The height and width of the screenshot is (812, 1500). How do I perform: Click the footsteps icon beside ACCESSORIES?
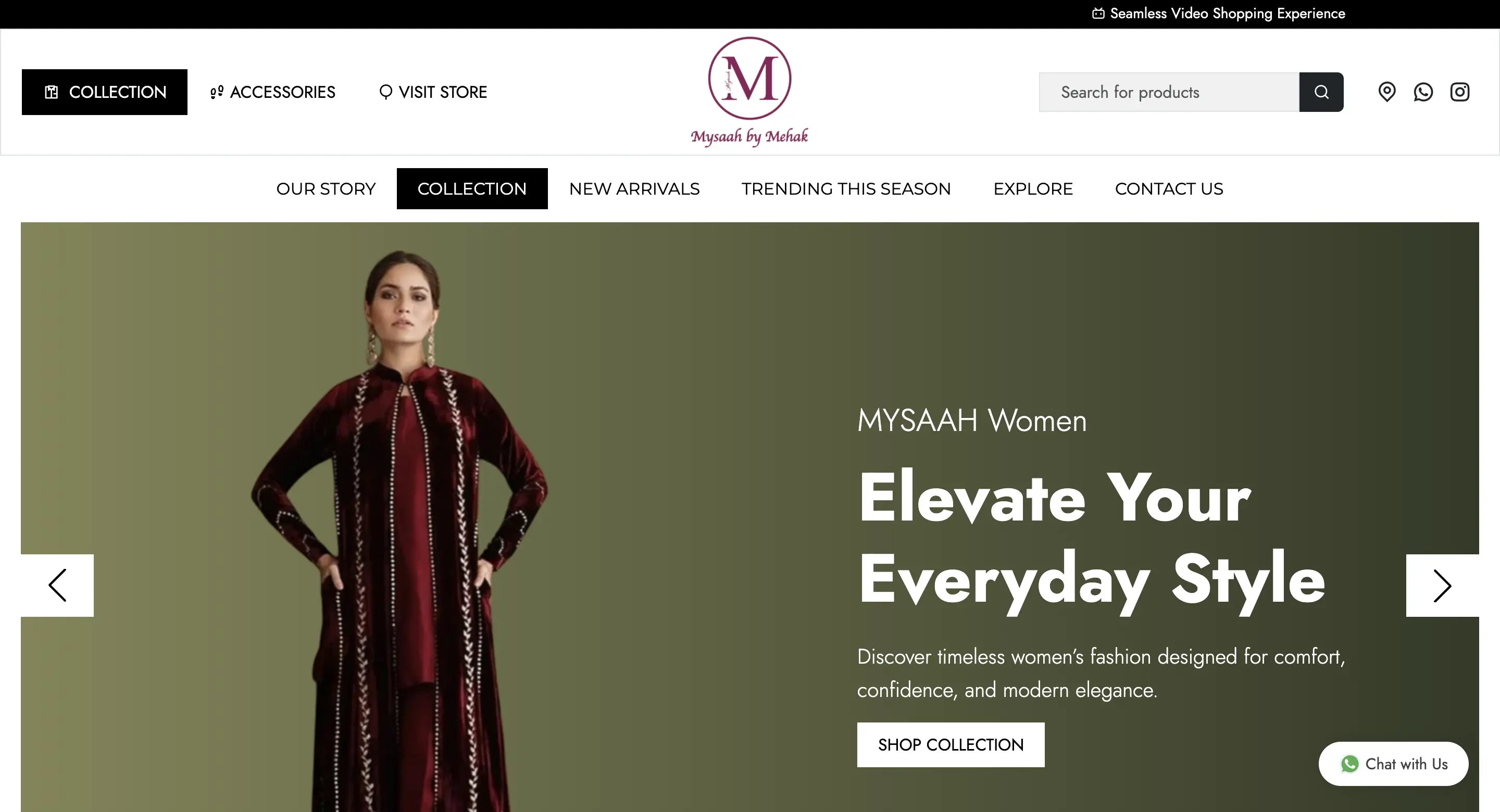[x=217, y=92]
